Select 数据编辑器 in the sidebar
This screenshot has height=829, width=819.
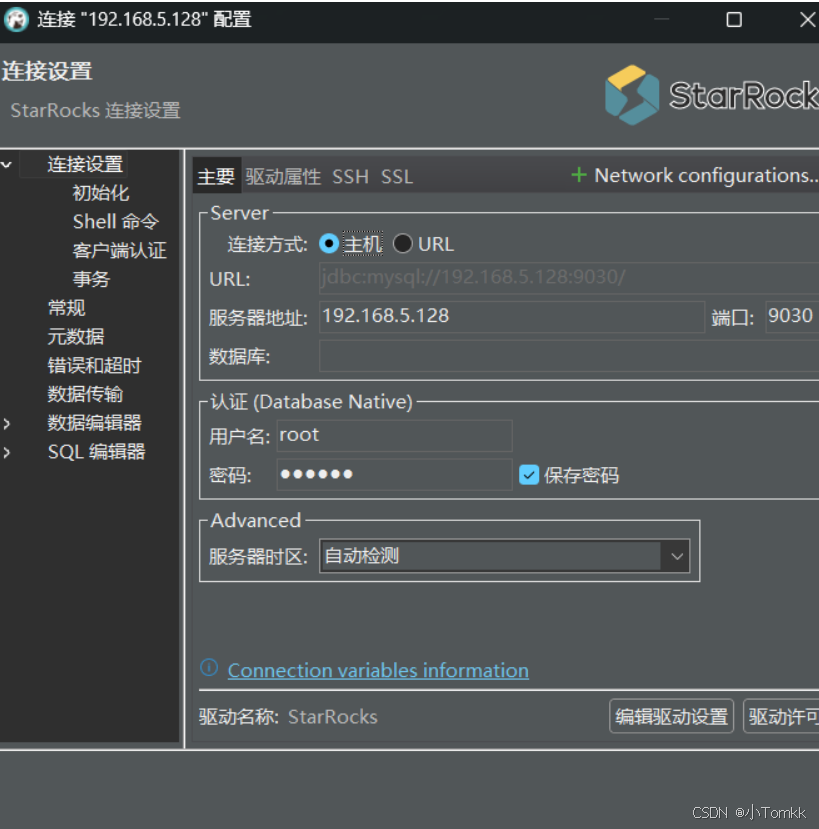(x=95, y=423)
